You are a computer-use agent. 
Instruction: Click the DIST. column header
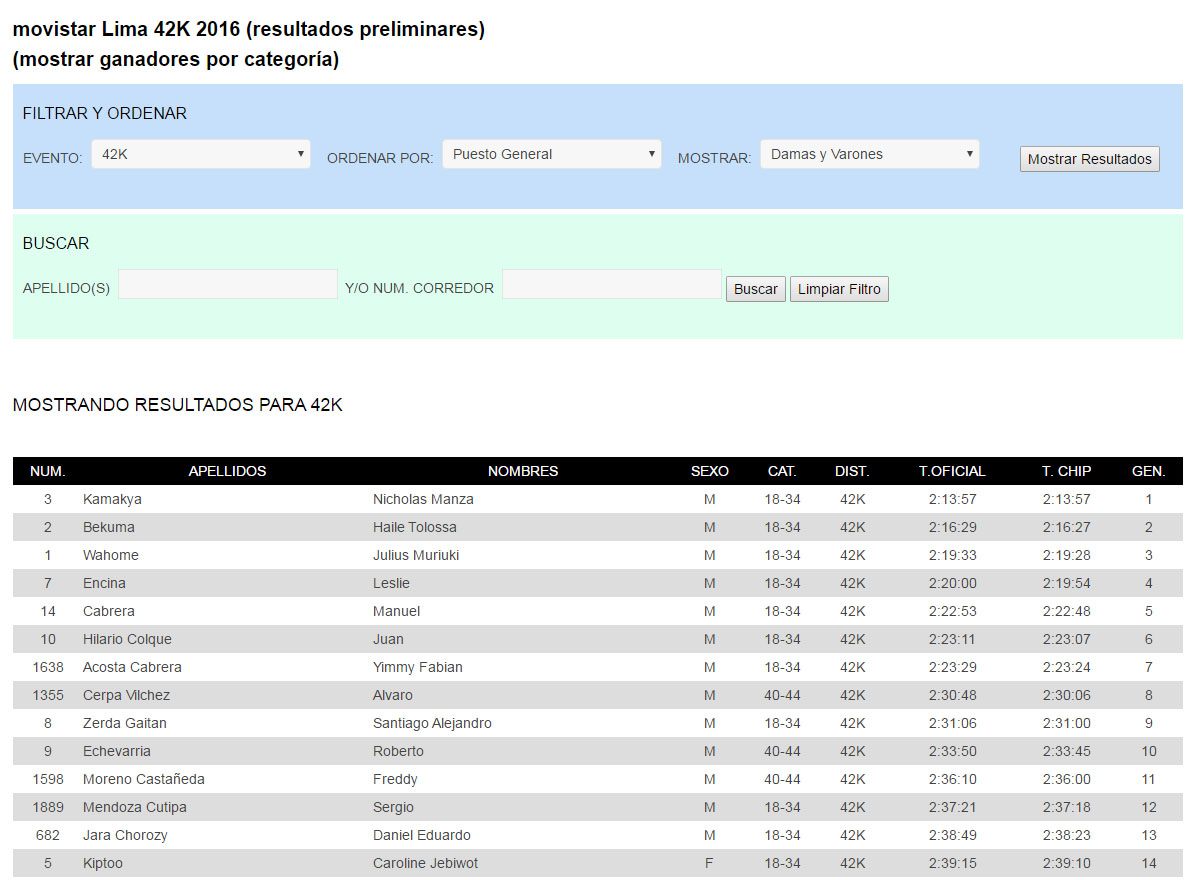[852, 471]
